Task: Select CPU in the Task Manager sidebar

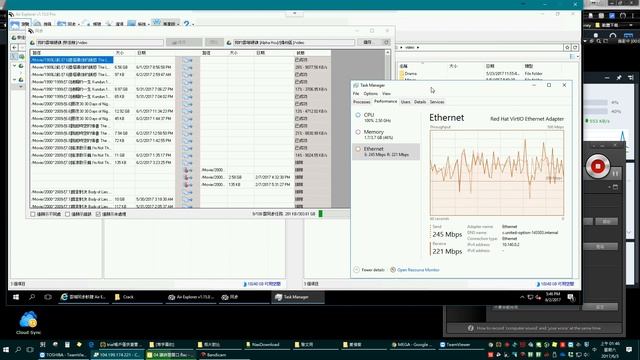Action: (386, 117)
